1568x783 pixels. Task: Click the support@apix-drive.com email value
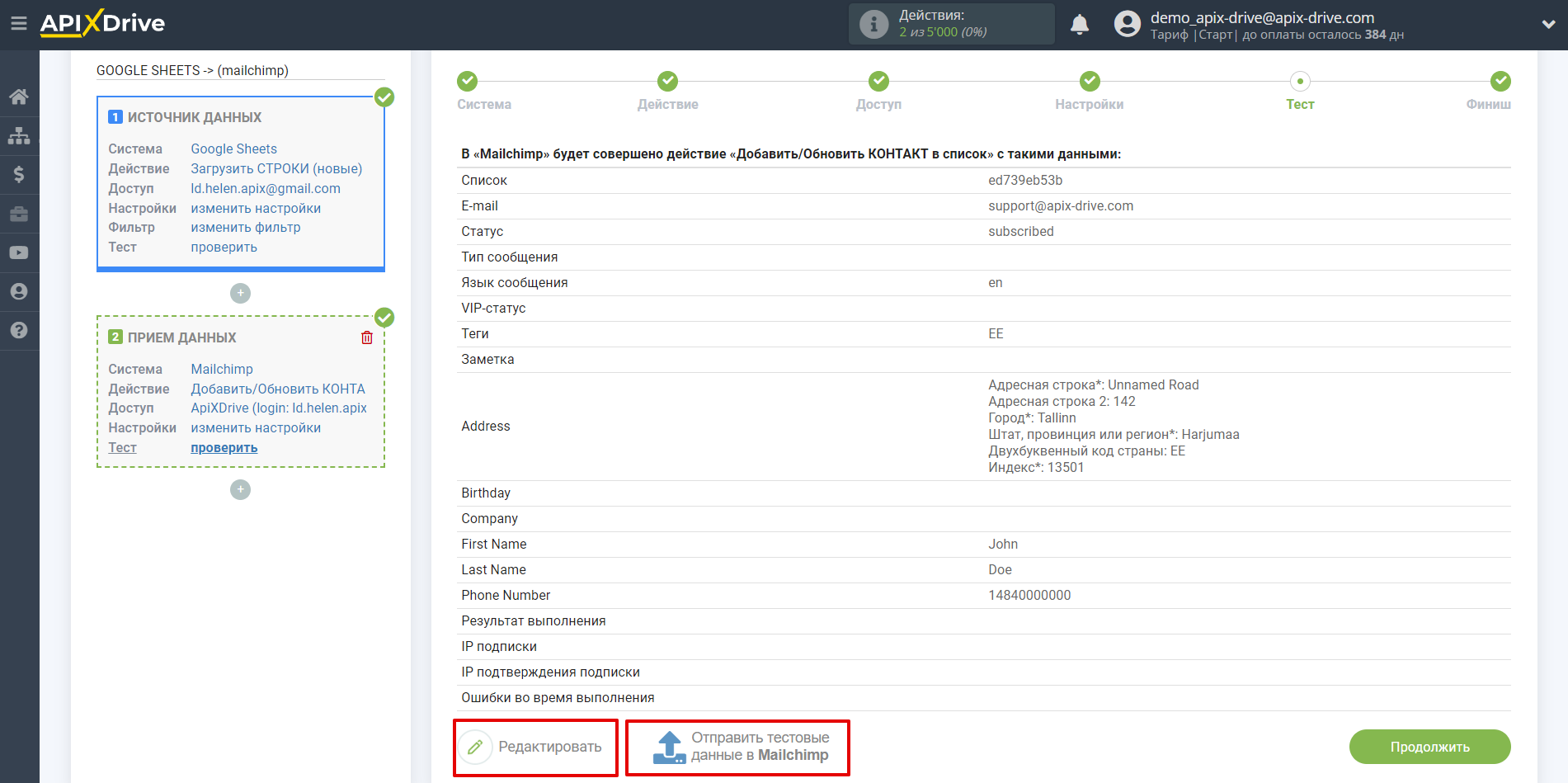tap(1061, 205)
